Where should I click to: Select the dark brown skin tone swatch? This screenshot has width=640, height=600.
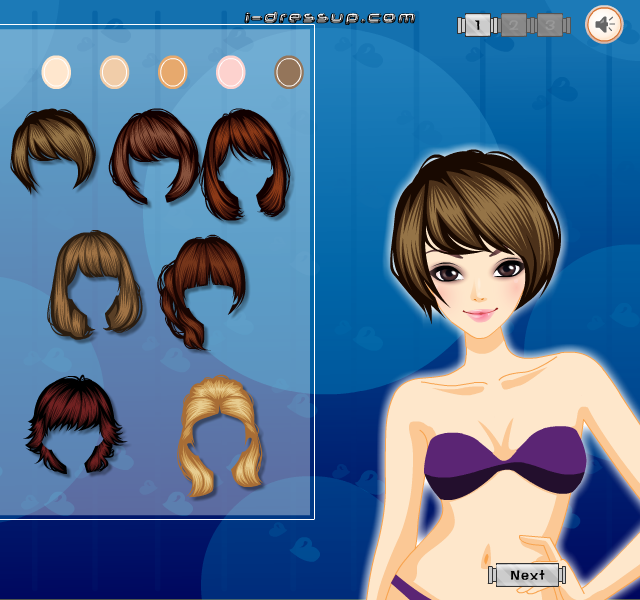tap(289, 72)
